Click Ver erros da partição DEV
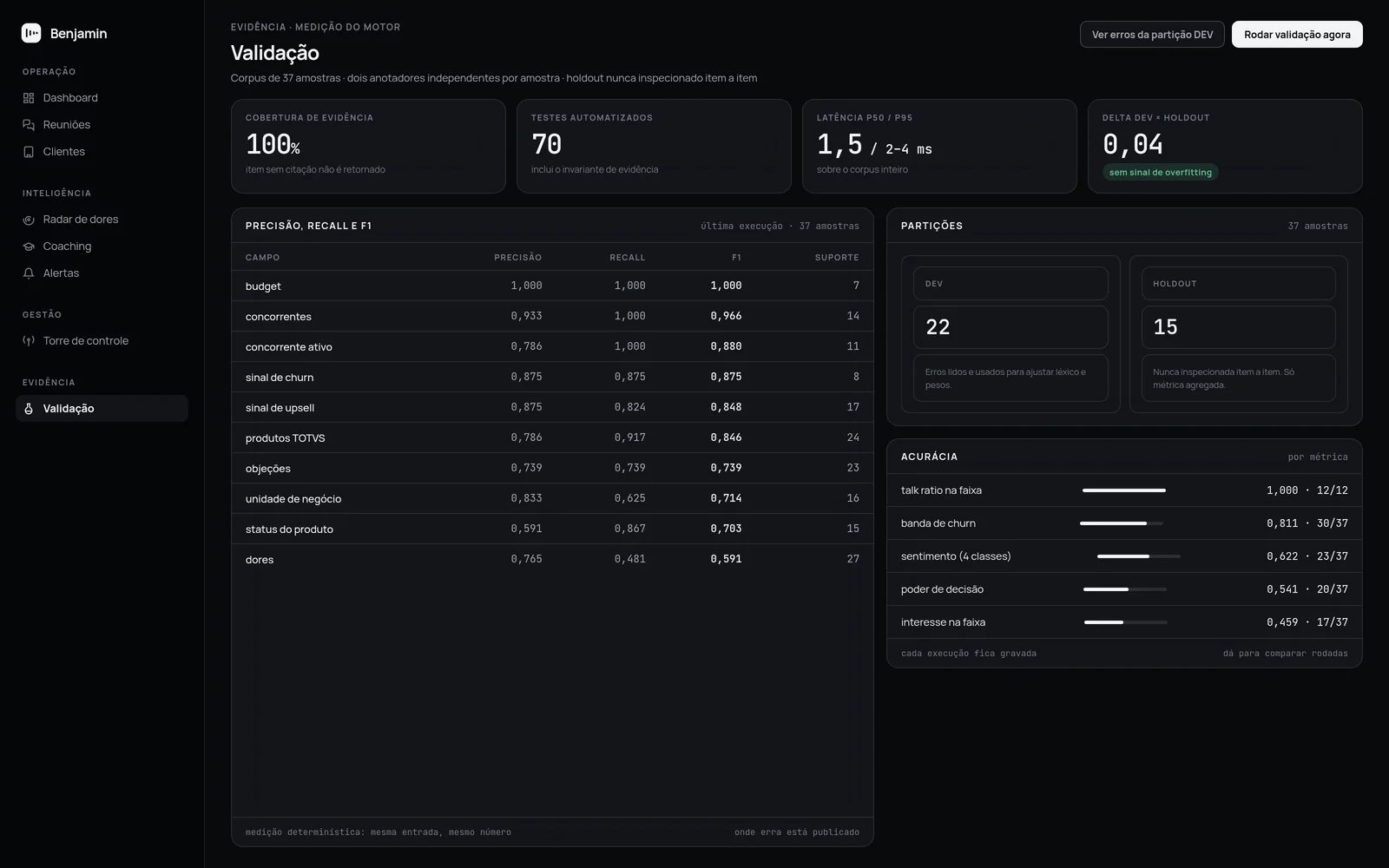 pos(1152,35)
